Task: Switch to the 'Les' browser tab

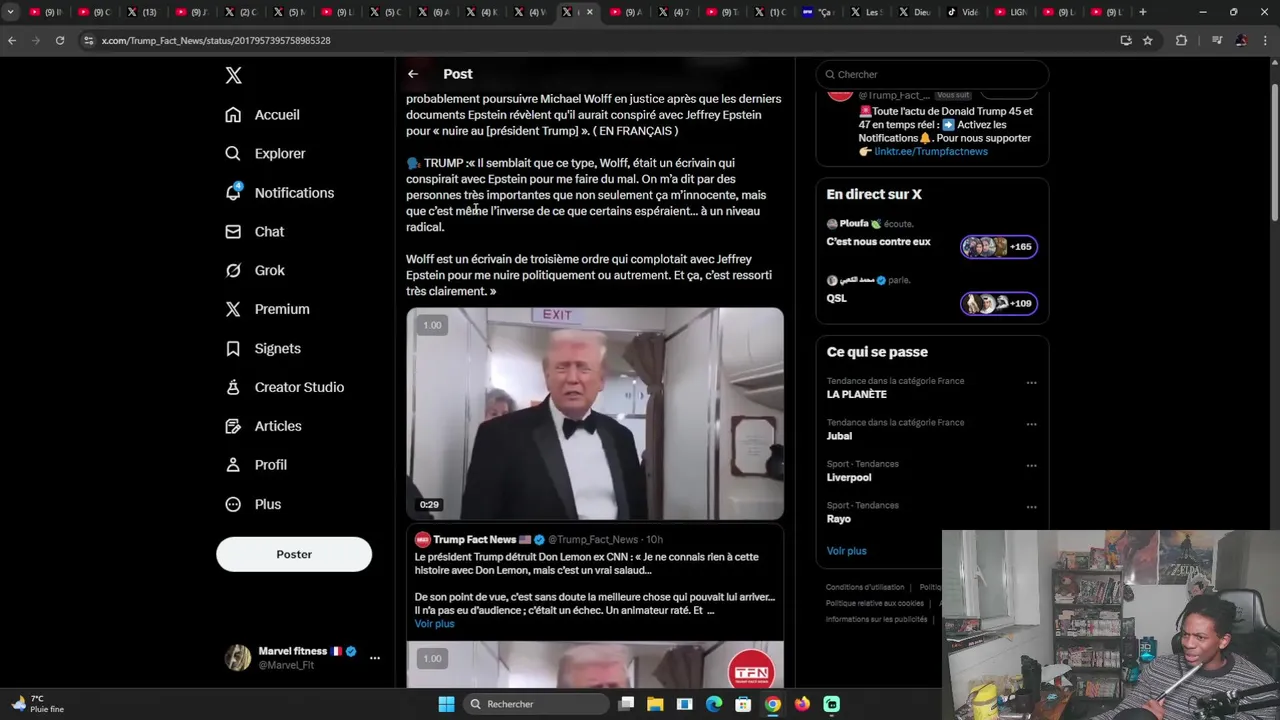Action: pos(866,12)
